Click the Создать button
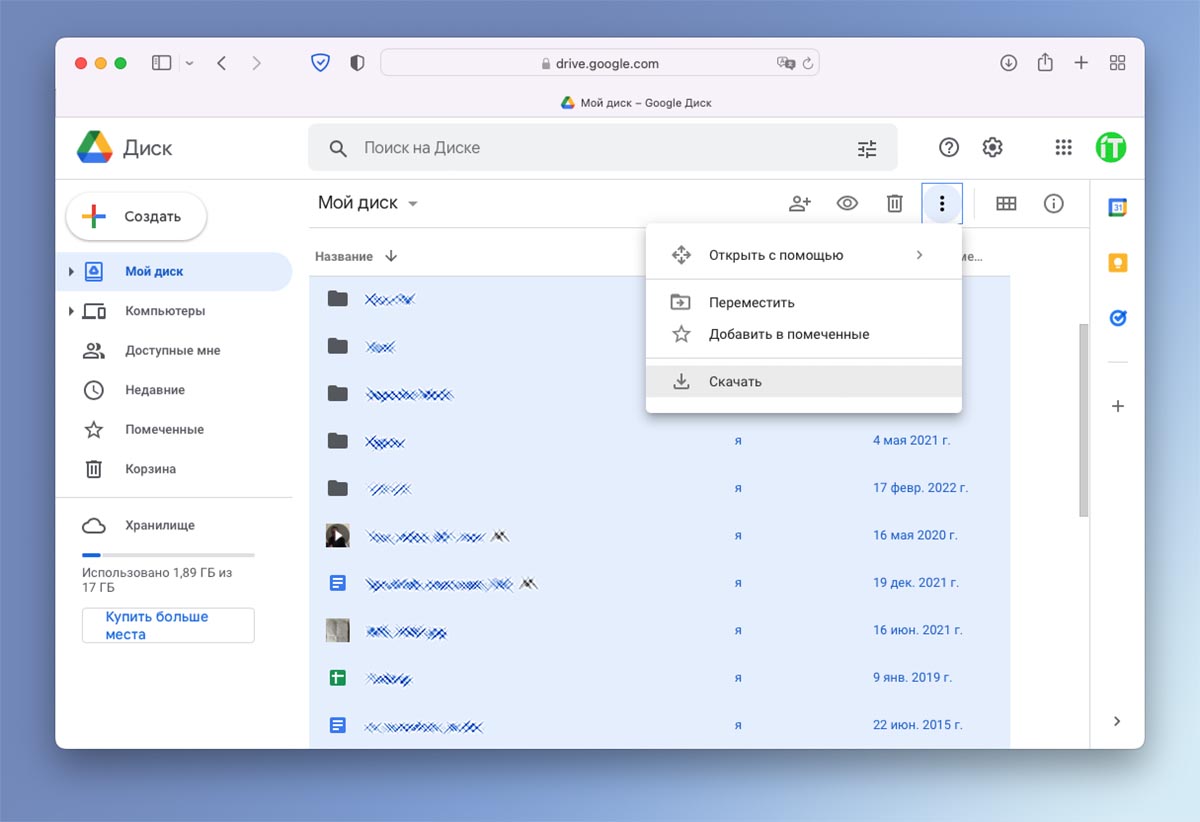The image size is (1200, 822). coord(136,216)
